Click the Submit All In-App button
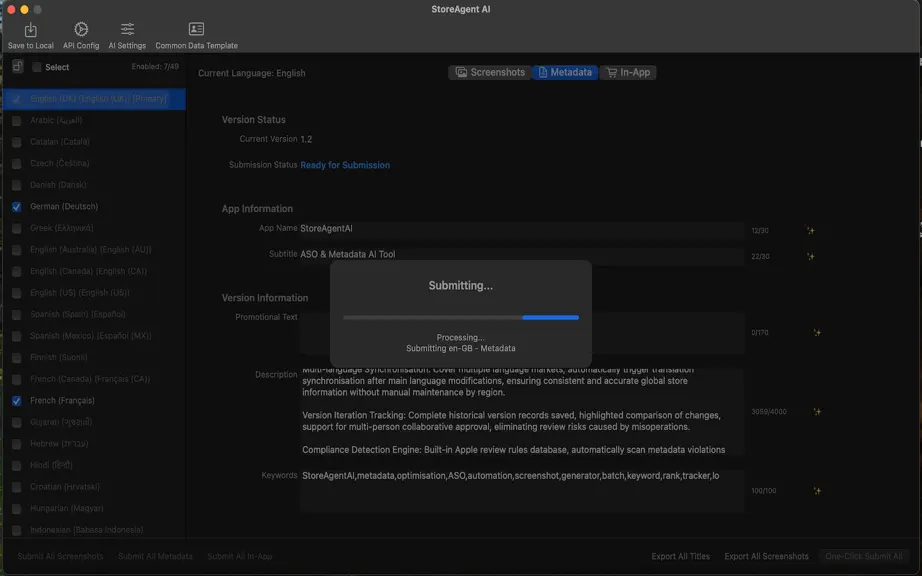 (240, 556)
